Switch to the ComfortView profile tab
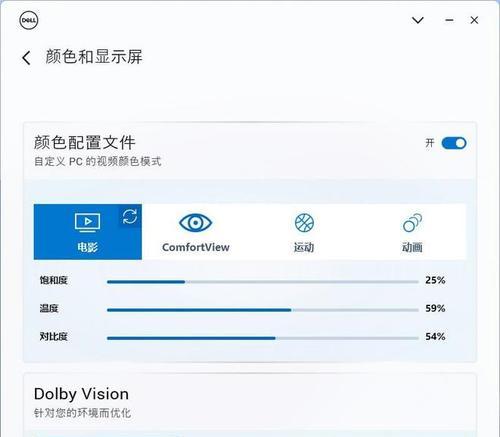 (196, 232)
